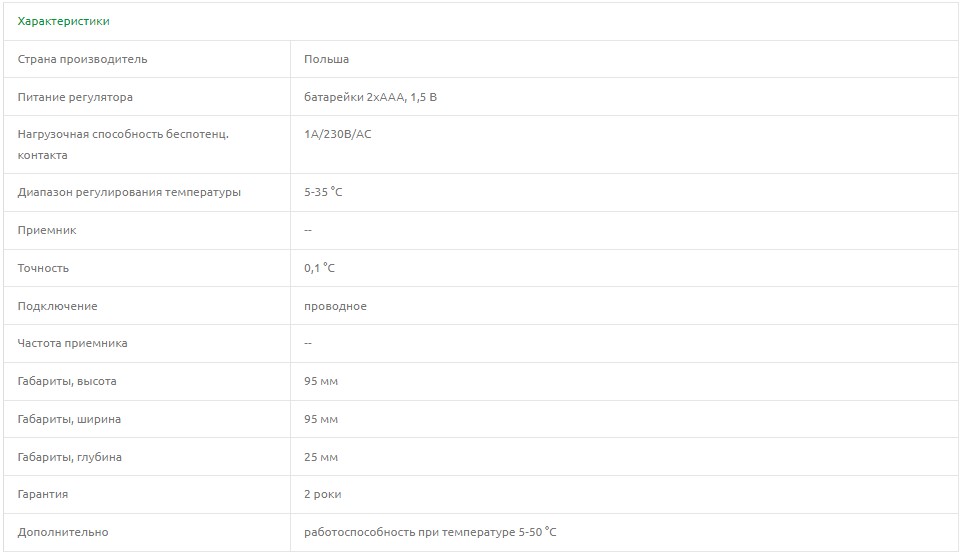964x555 pixels.
Task: Click the Диапазон регулирования температуры label
Action: (x=129, y=192)
